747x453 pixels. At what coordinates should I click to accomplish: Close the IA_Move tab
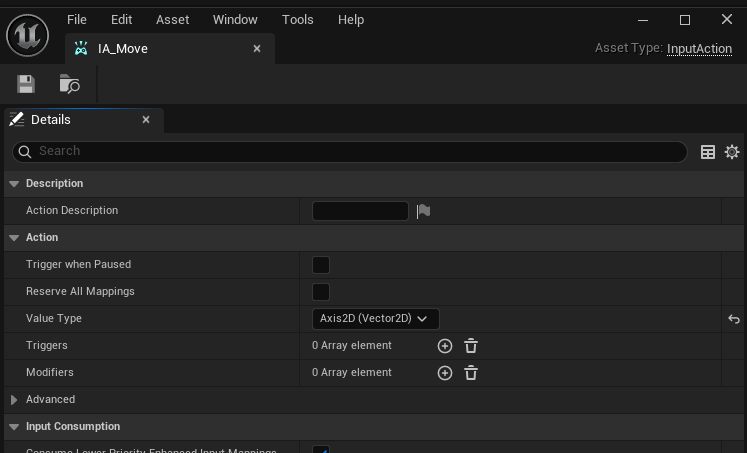(257, 49)
